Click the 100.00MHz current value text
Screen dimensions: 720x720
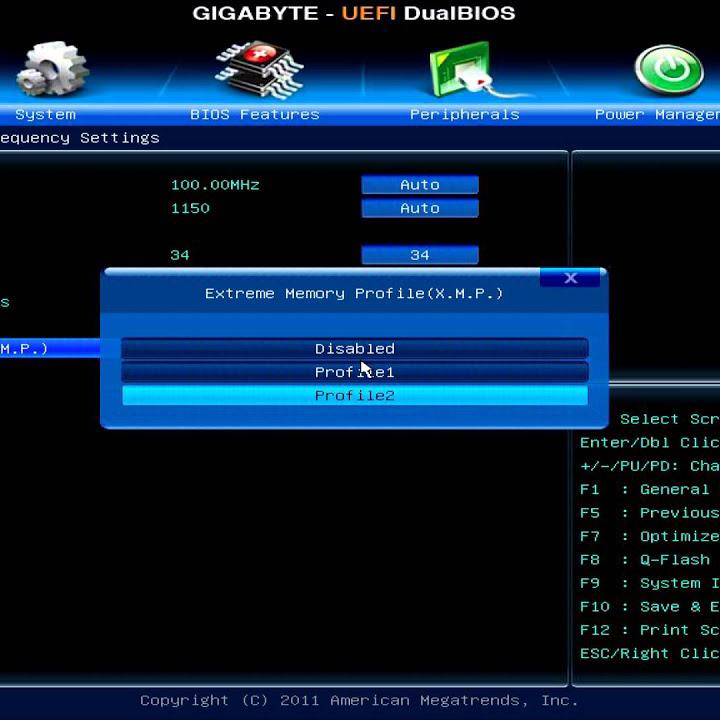[x=215, y=185]
